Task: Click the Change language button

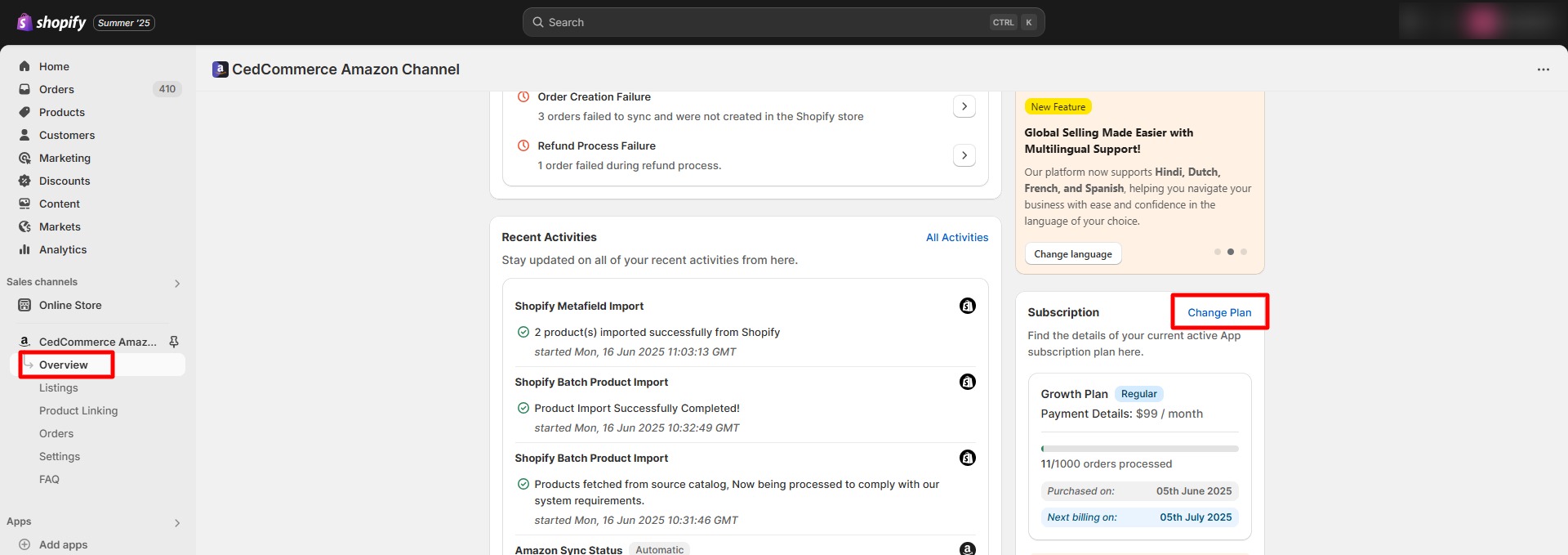Action: [x=1073, y=254]
